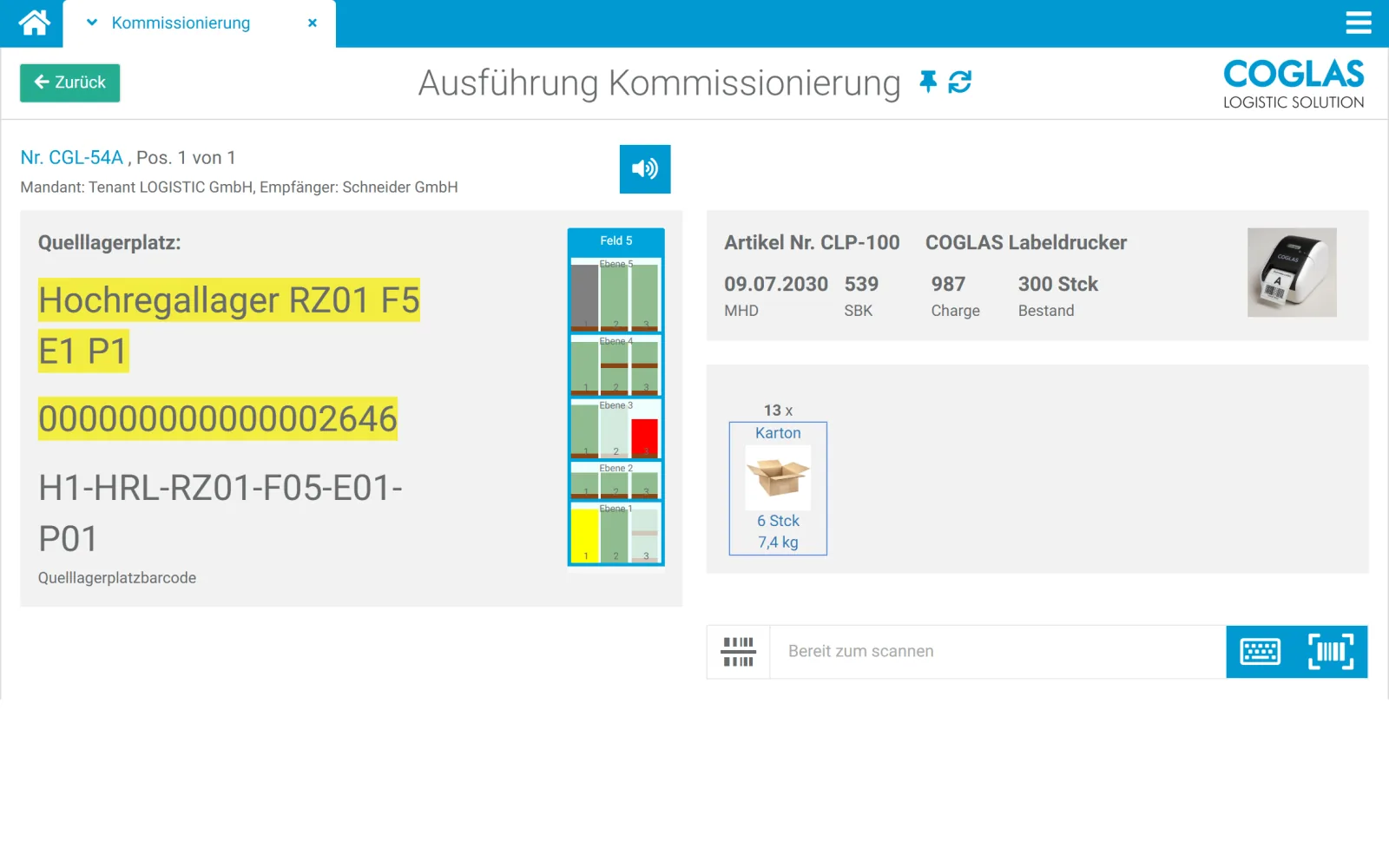The image size is (1389, 868).
Task: Go to the home screen icon
Action: pyautogui.click(x=35, y=23)
